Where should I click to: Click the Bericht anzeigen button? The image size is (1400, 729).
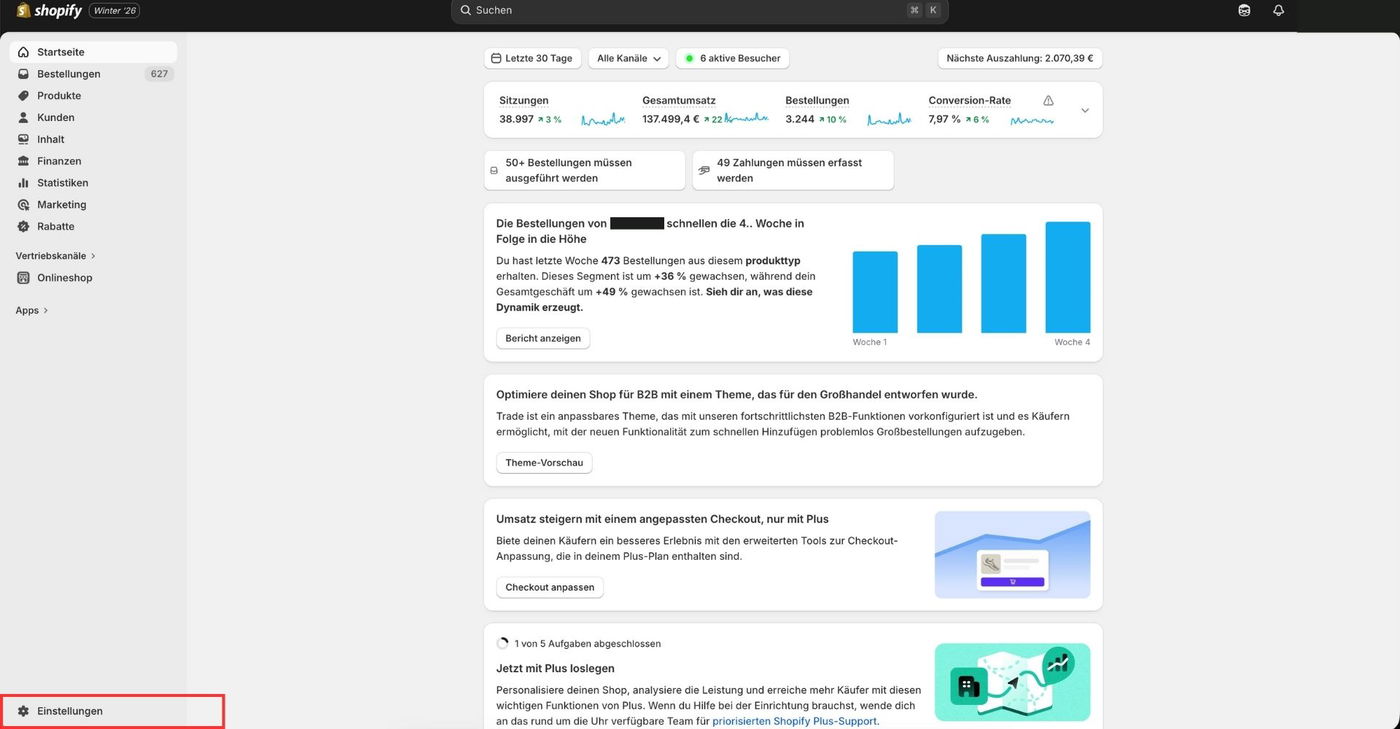[x=543, y=338]
